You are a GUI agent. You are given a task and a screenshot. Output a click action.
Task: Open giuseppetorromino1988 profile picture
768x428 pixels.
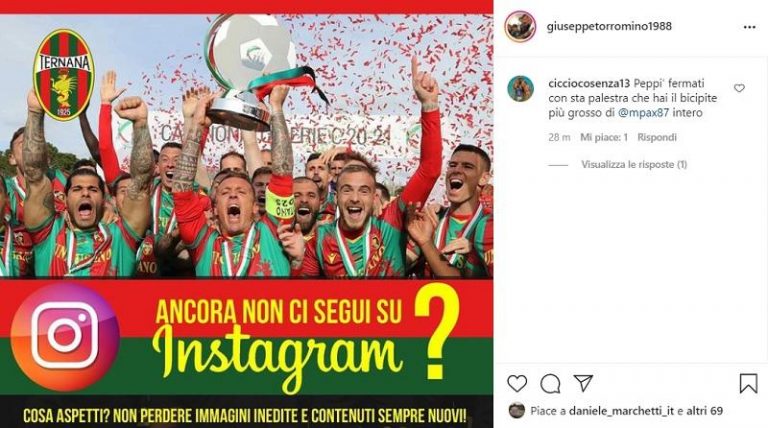pyautogui.click(x=520, y=26)
